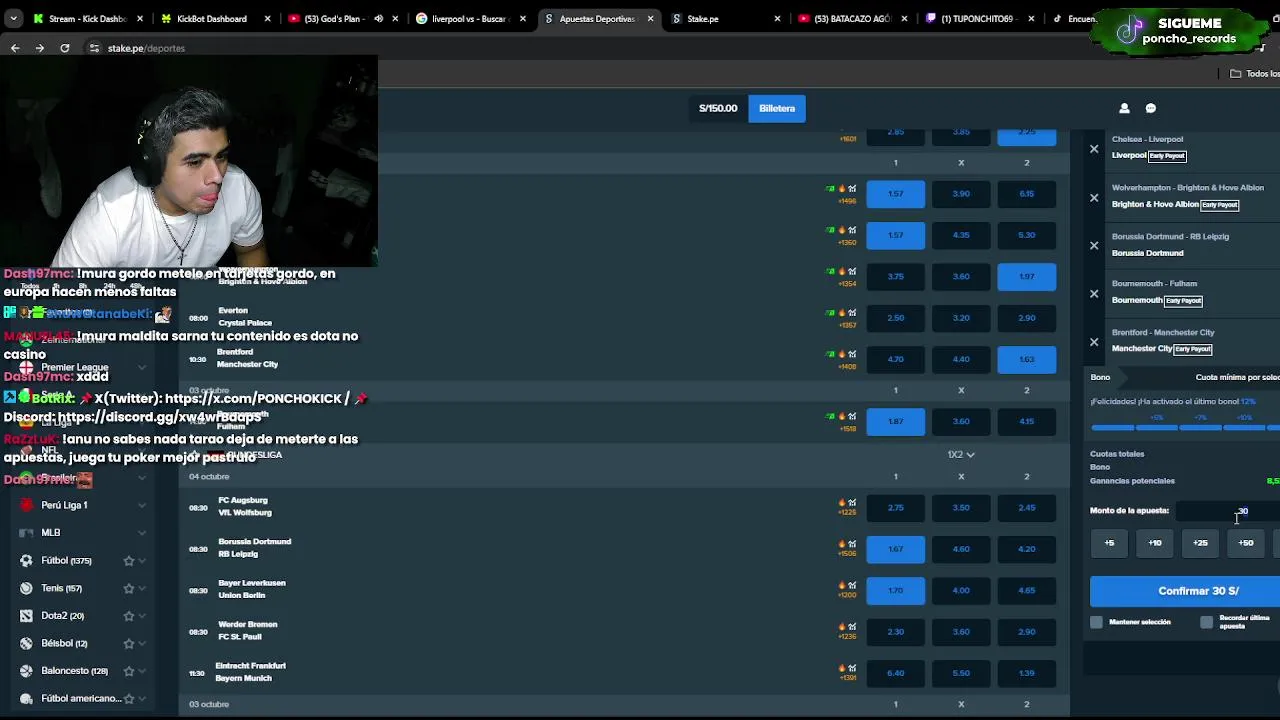
Task: Click the Monto de la apuesta field
Action: [1228, 511]
